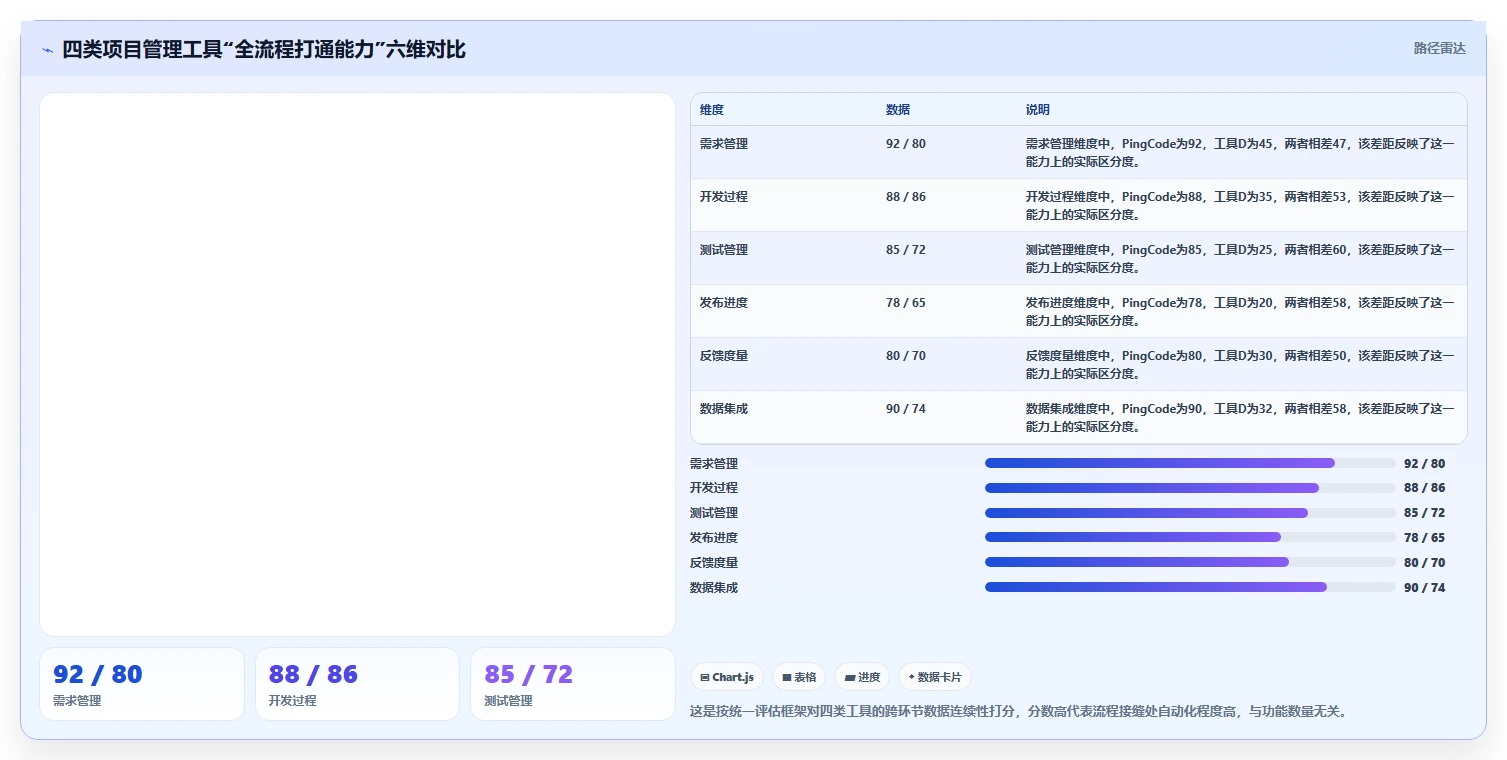Click the 反馈度量 progress bar
This screenshot has width=1507, height=760.
click(x=1190, y=562)
